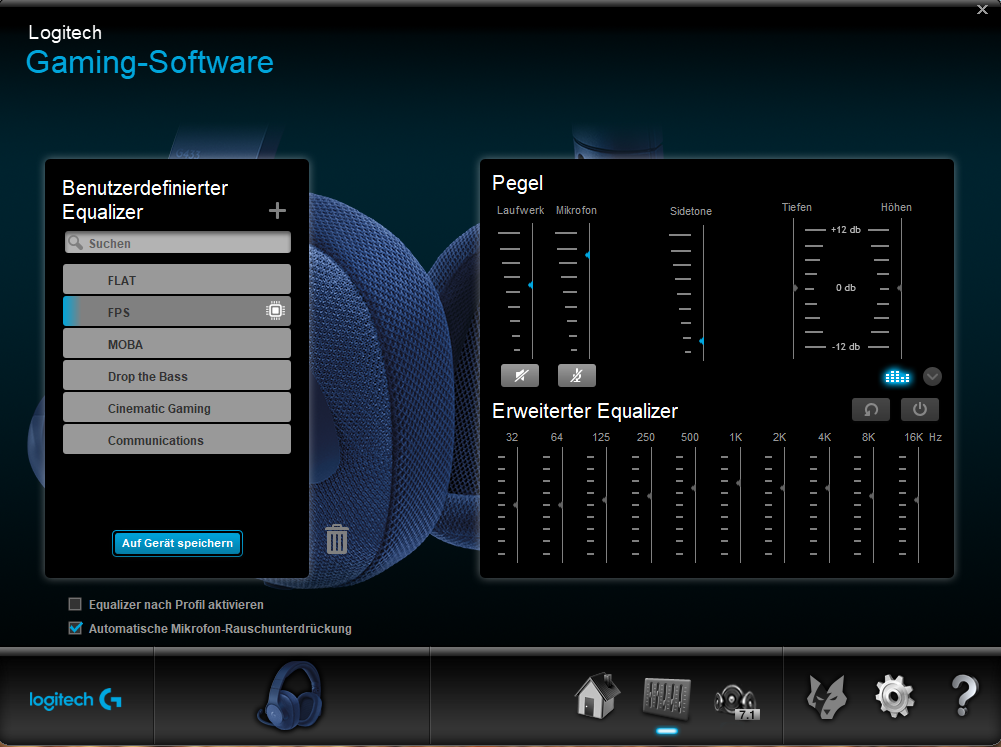Viewport: 1001px width, 747px height.
Task: Click the 8K band slider
Action: coord(872,496)
